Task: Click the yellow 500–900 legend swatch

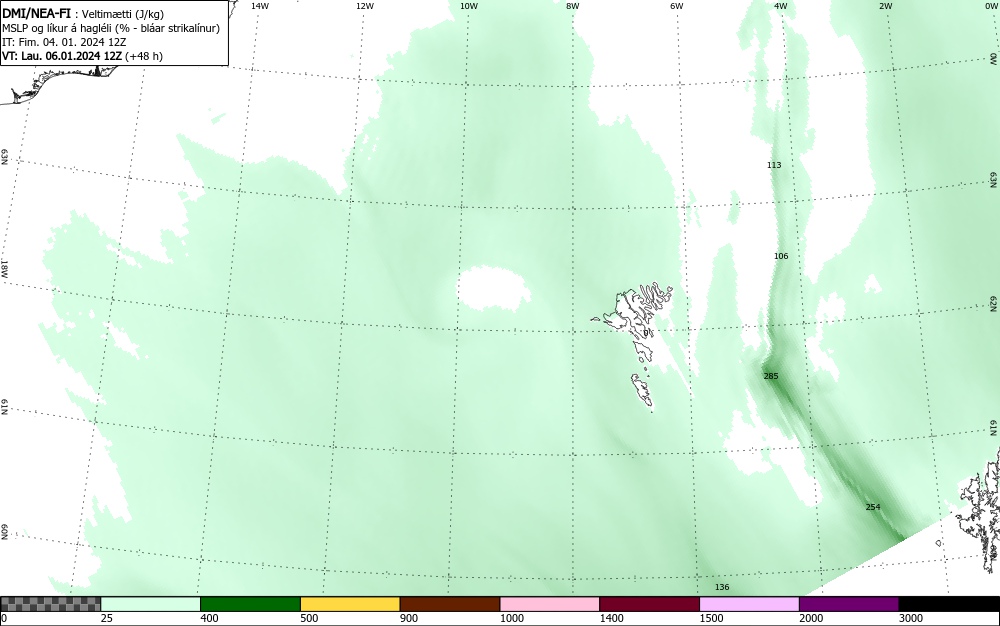Action: tap(350, 604)
